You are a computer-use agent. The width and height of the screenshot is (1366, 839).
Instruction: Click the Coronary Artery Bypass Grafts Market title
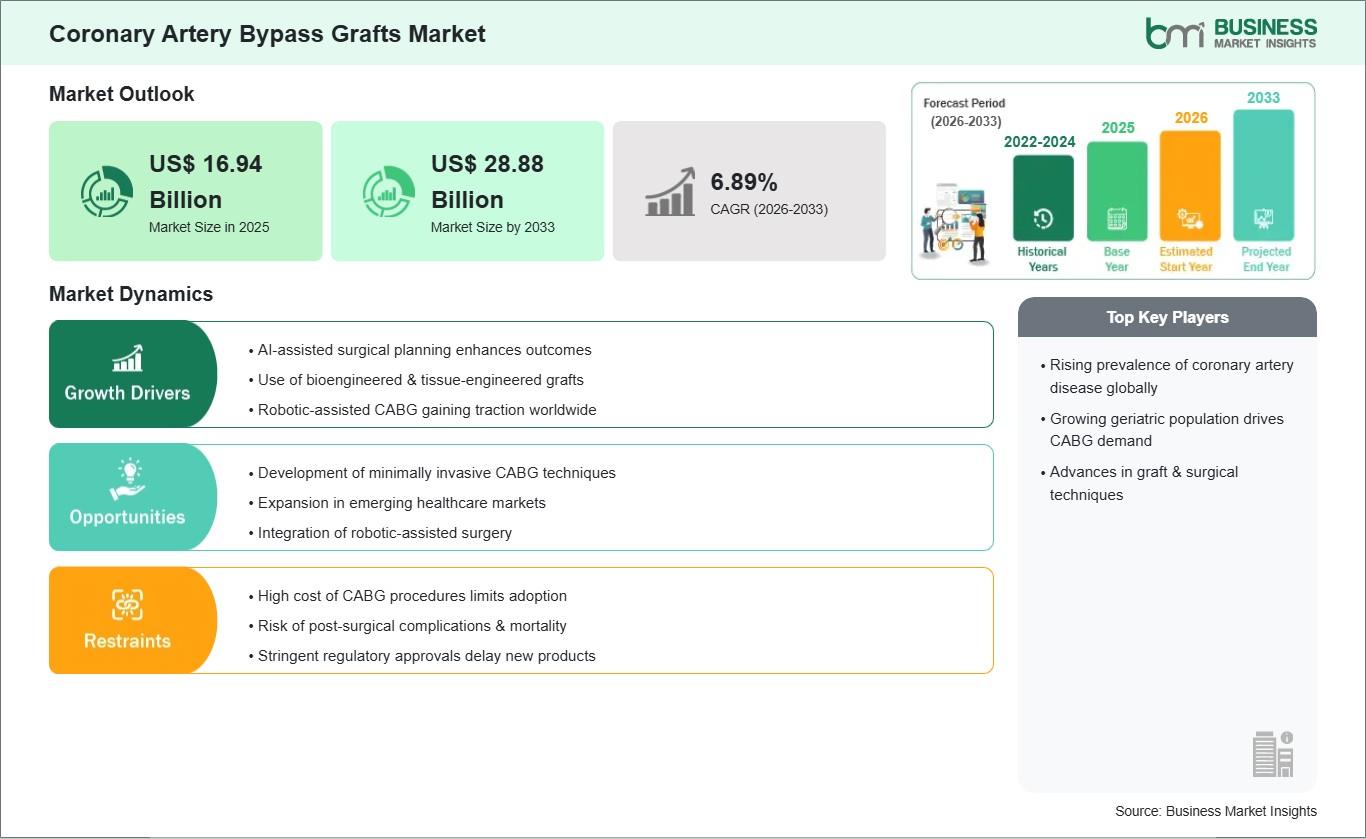tap(267, 34)
